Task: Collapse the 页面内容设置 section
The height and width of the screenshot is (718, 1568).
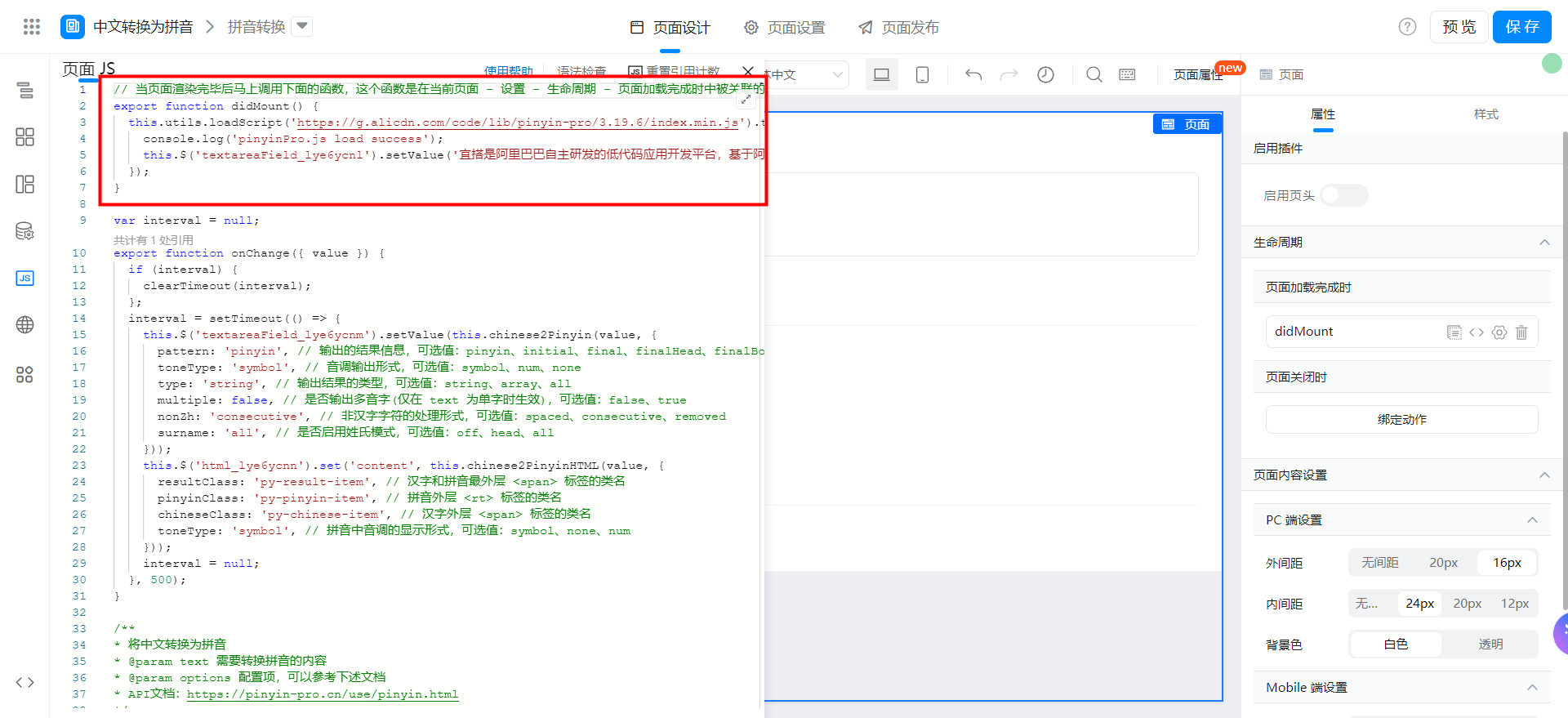Action: [x=1544, y=475]
